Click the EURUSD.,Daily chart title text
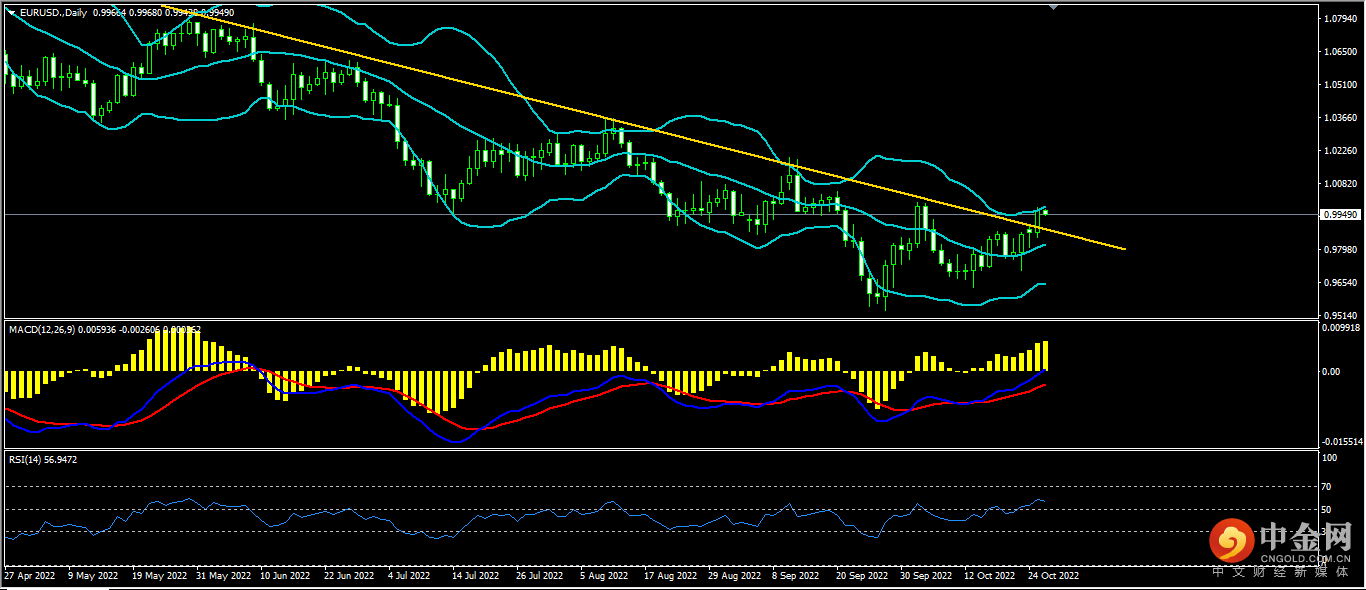Image resolution: width=1366 pixels, height=590 pixels. pyautogui.click(x=52, y=13)
